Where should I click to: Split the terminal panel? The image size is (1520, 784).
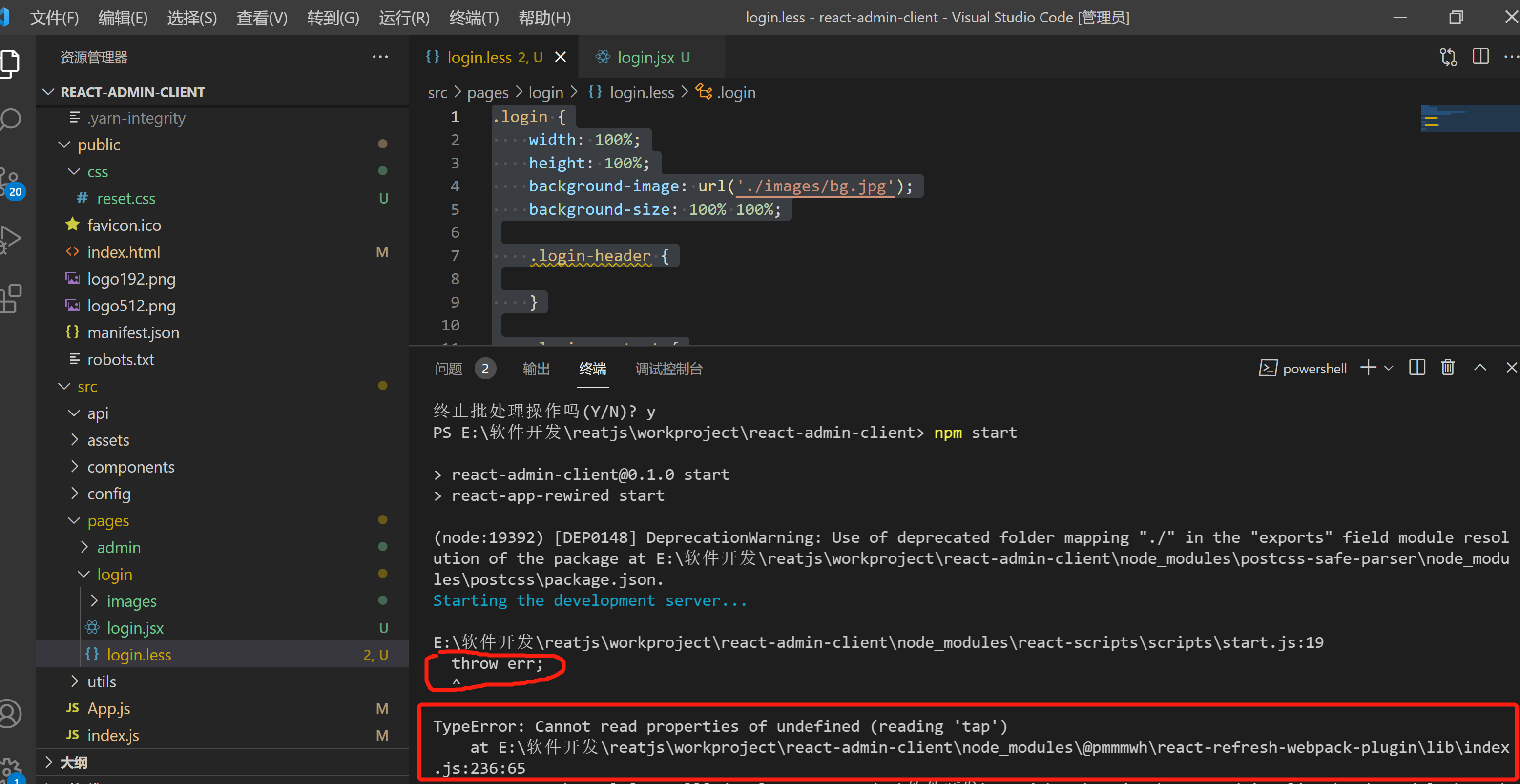tap(1417, 368)
